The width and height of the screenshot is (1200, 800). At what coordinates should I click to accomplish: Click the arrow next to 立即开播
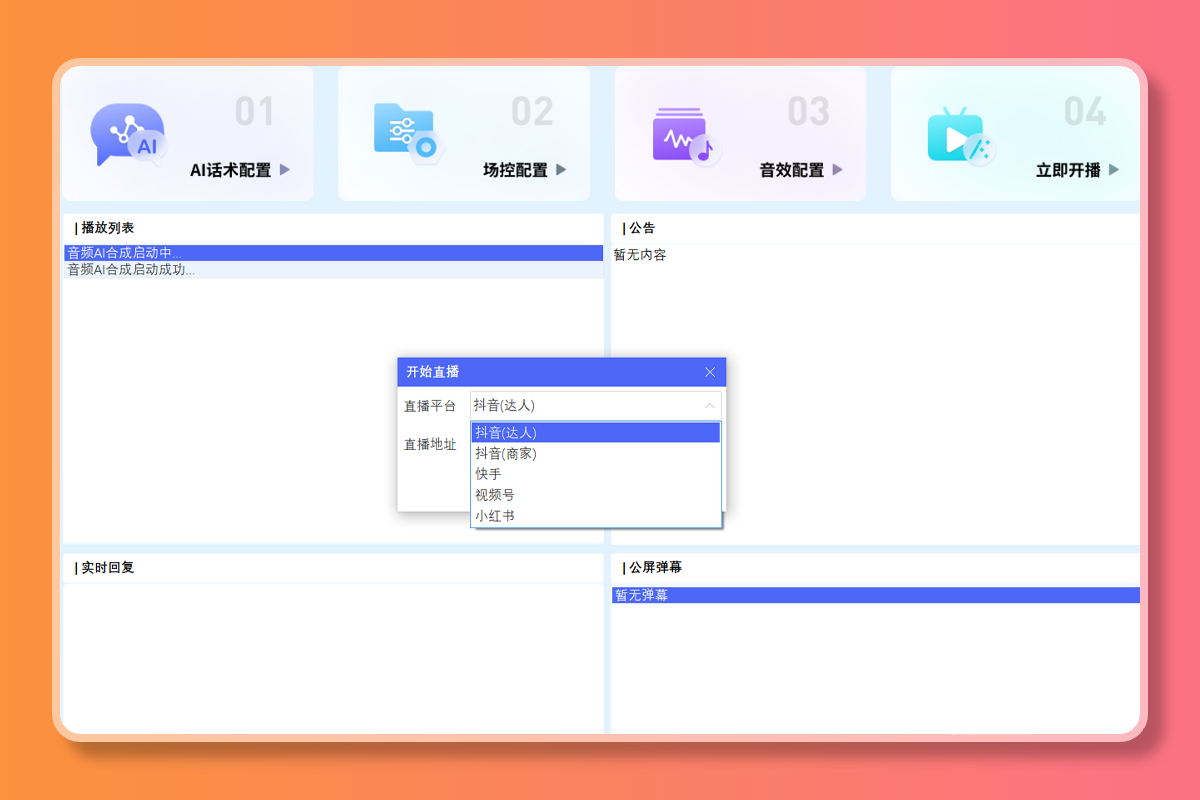point(1114,170)
